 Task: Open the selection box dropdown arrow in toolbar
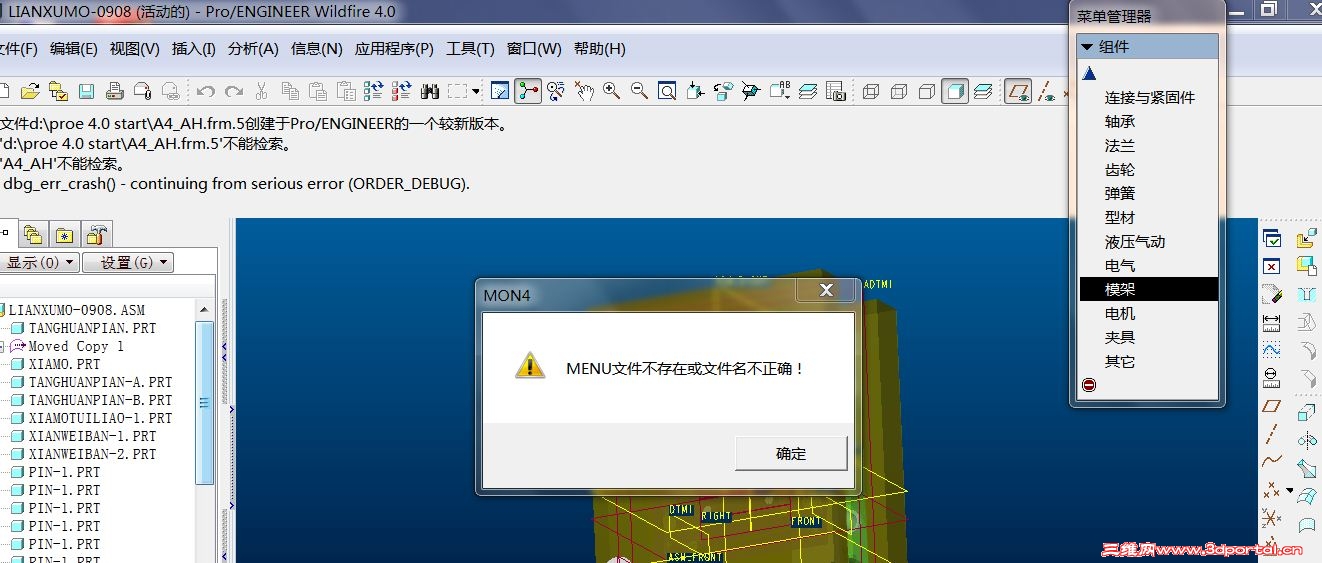click(x=476, y=91)
